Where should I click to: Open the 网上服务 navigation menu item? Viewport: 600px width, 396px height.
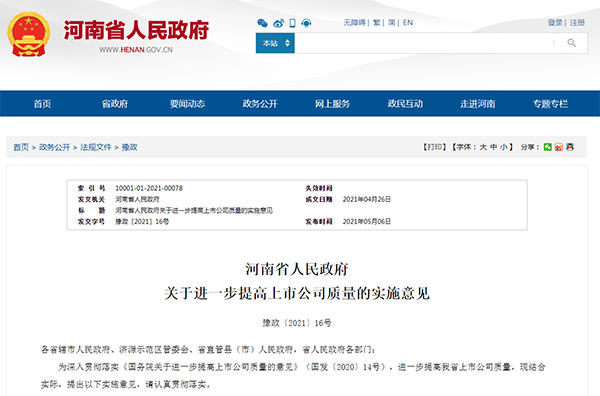[333, 104]
